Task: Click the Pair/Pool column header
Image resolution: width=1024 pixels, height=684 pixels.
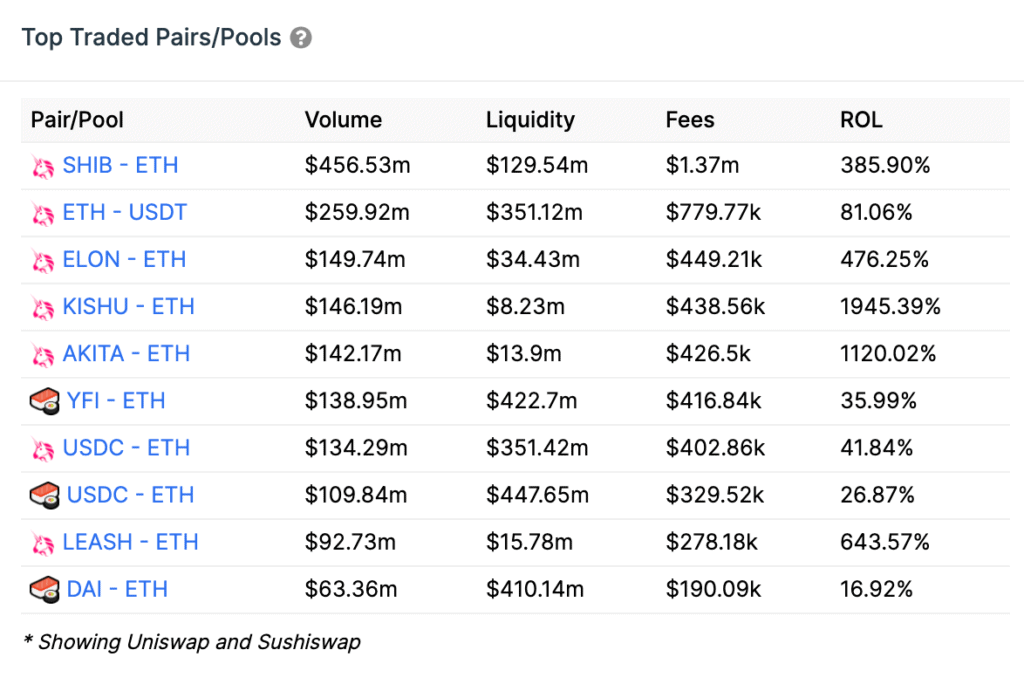Action: 77,120
